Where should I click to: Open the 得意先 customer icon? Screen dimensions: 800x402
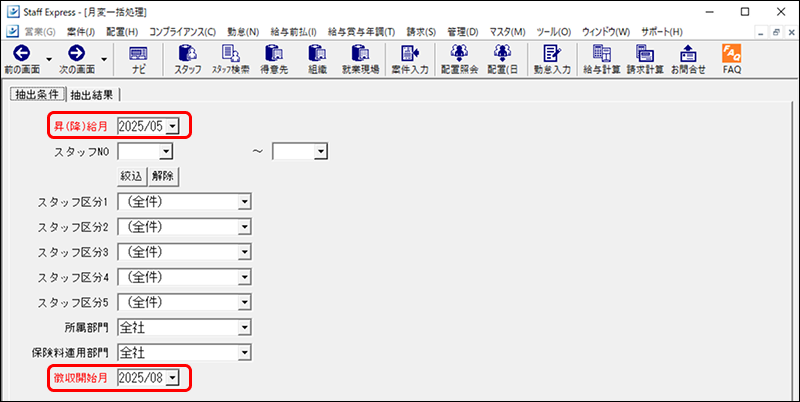coord(274,53)
